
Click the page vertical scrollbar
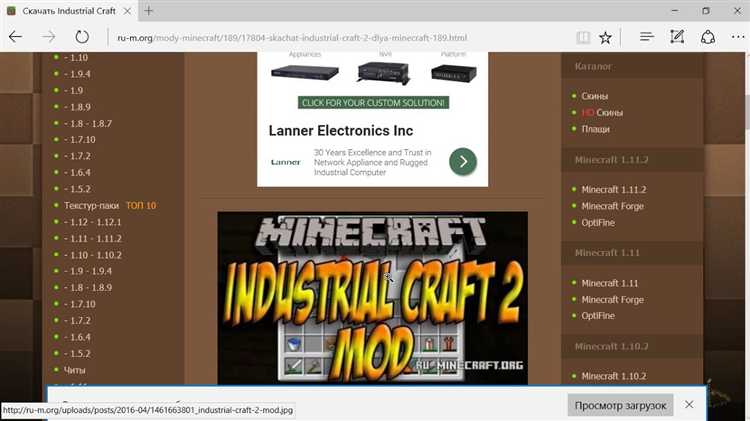(x=747, y=112)
